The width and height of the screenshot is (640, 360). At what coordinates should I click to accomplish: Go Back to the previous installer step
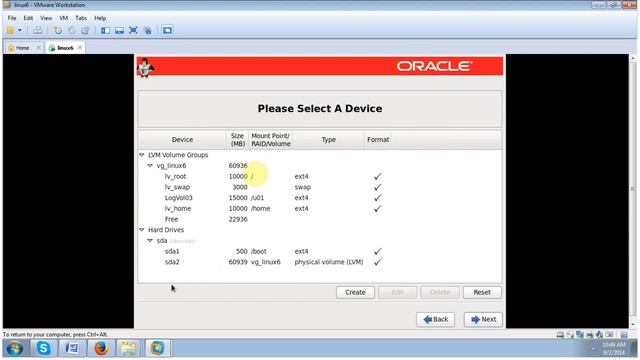click(x=436, y=319)
